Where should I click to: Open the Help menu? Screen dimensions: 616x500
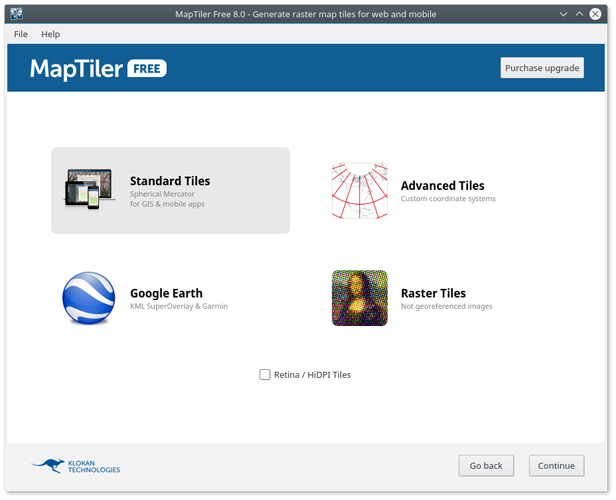(51, 34)
